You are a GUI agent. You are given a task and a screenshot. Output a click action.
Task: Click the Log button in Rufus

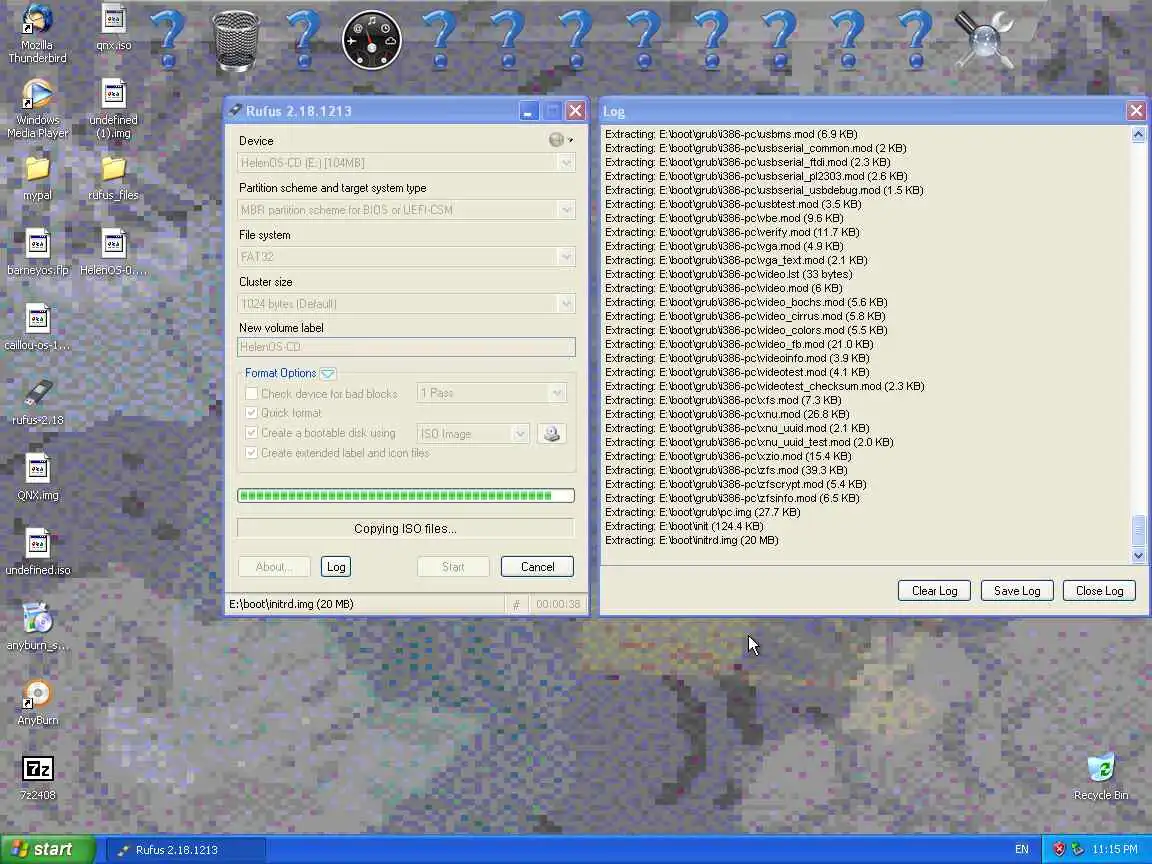pos(336,566)
